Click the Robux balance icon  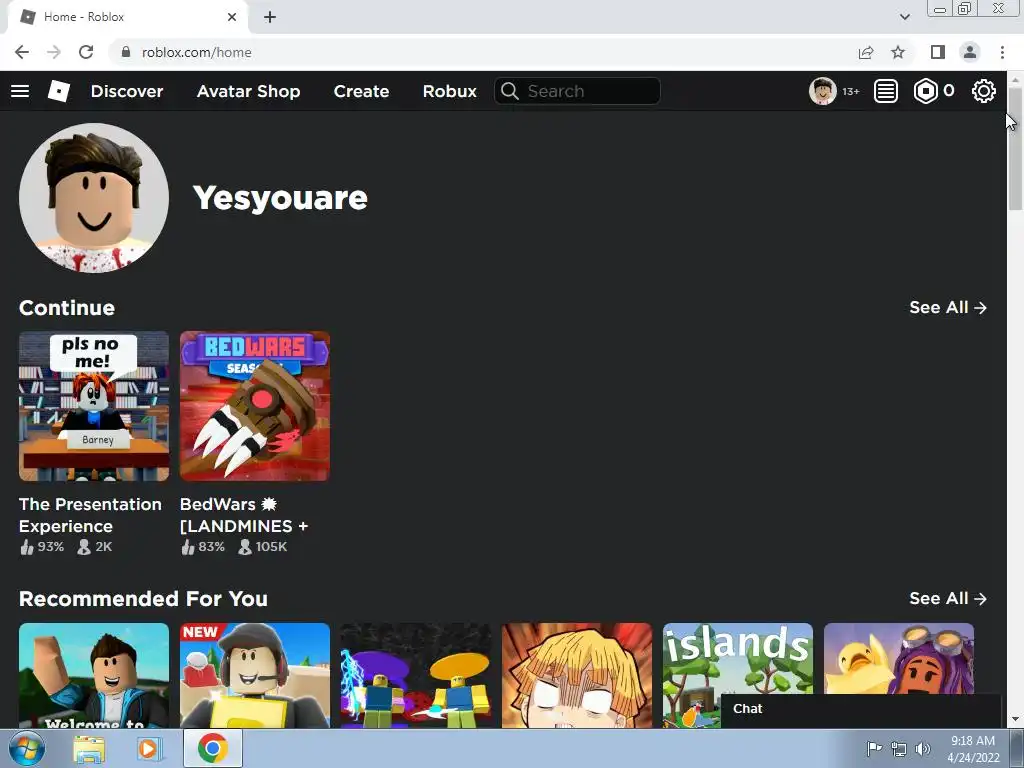[925, 91]
